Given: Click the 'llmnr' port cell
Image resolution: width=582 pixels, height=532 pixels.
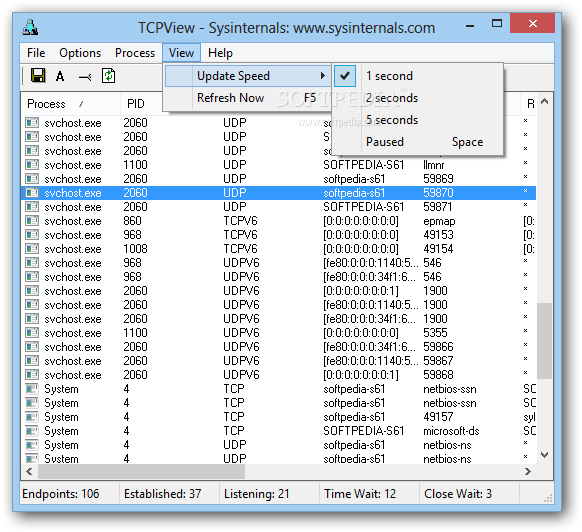Looking at the screenshot, I should pyautogui.click(x=433, y=165).
